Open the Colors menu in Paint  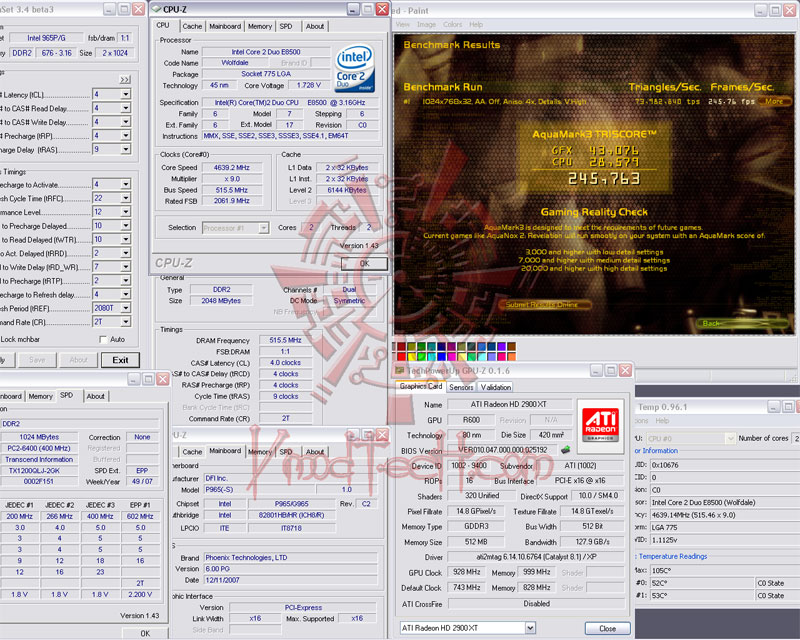coord(452,24)
